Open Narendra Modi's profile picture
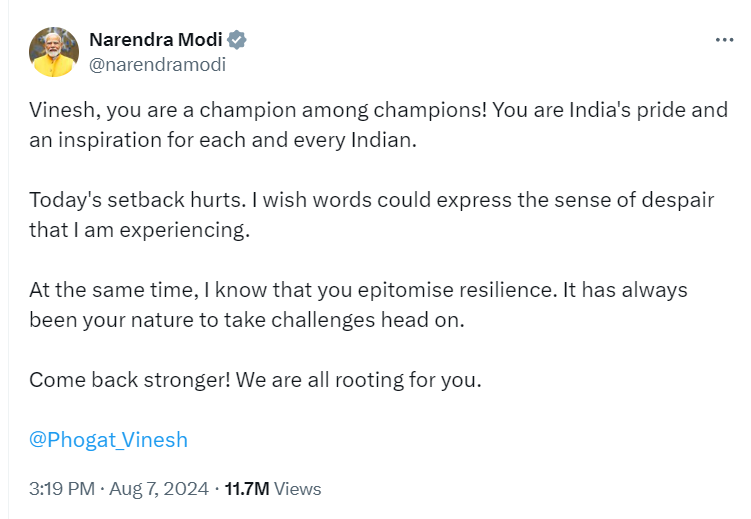Viewport: 751px width, 519px height. click(53, 52)
